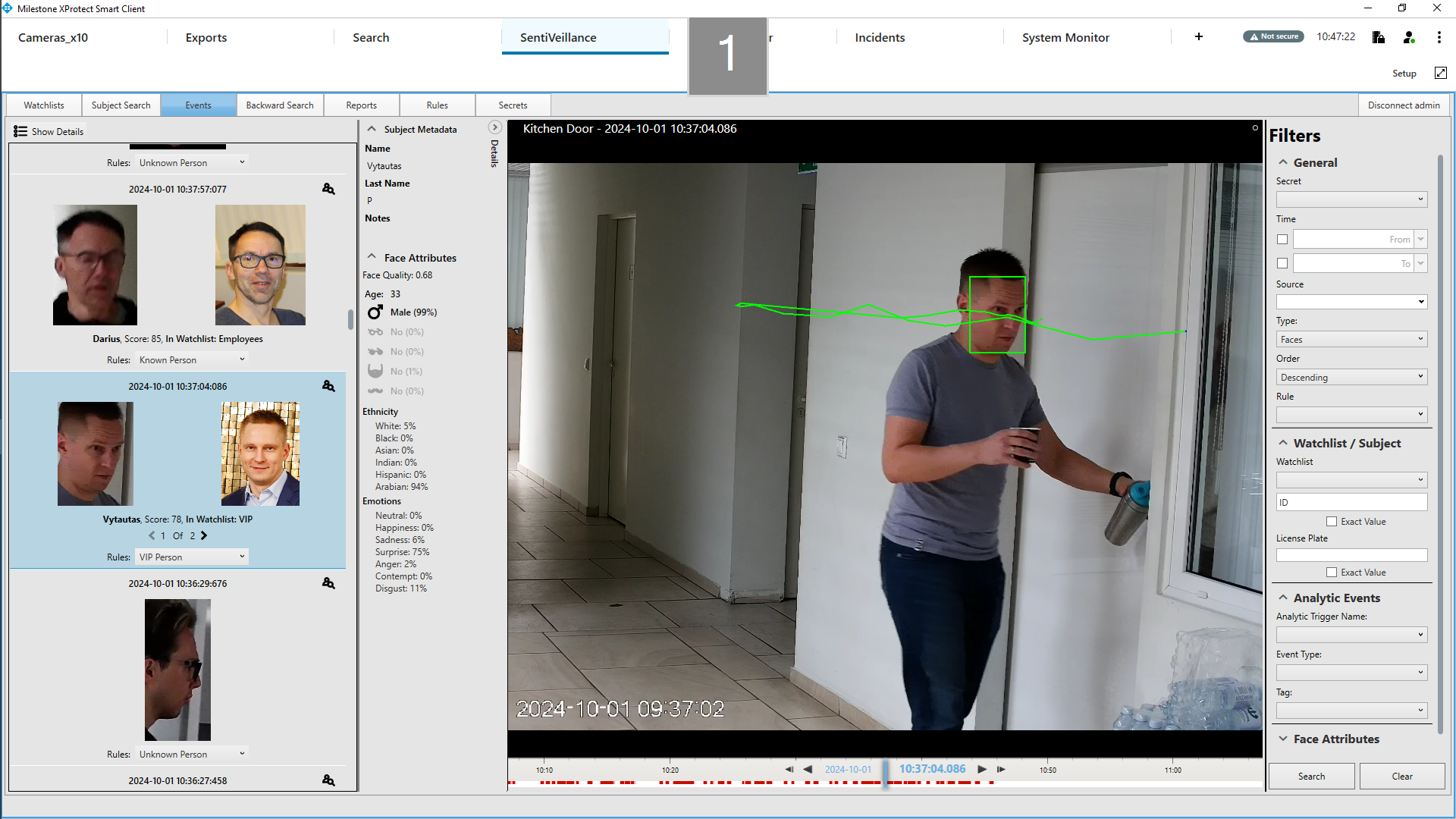Open the Secret dropdown

pos(1351,199)
